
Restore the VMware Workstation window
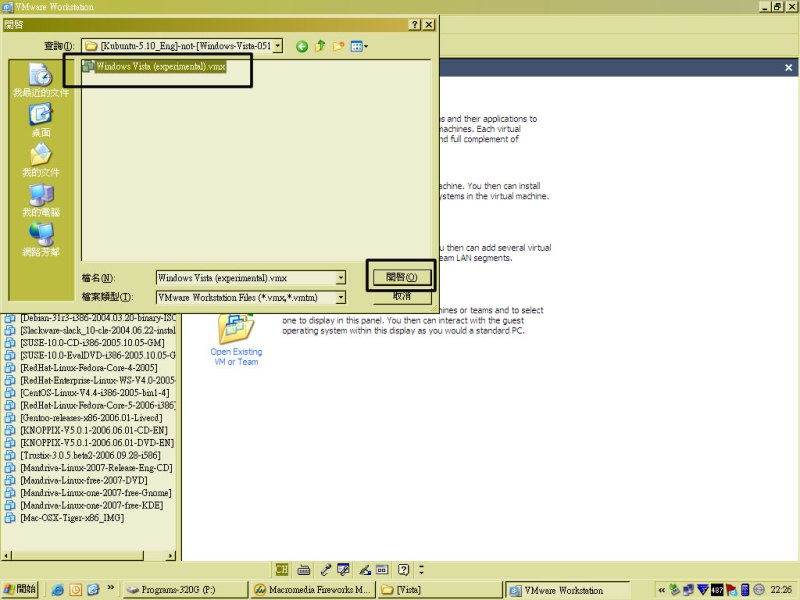777,7
